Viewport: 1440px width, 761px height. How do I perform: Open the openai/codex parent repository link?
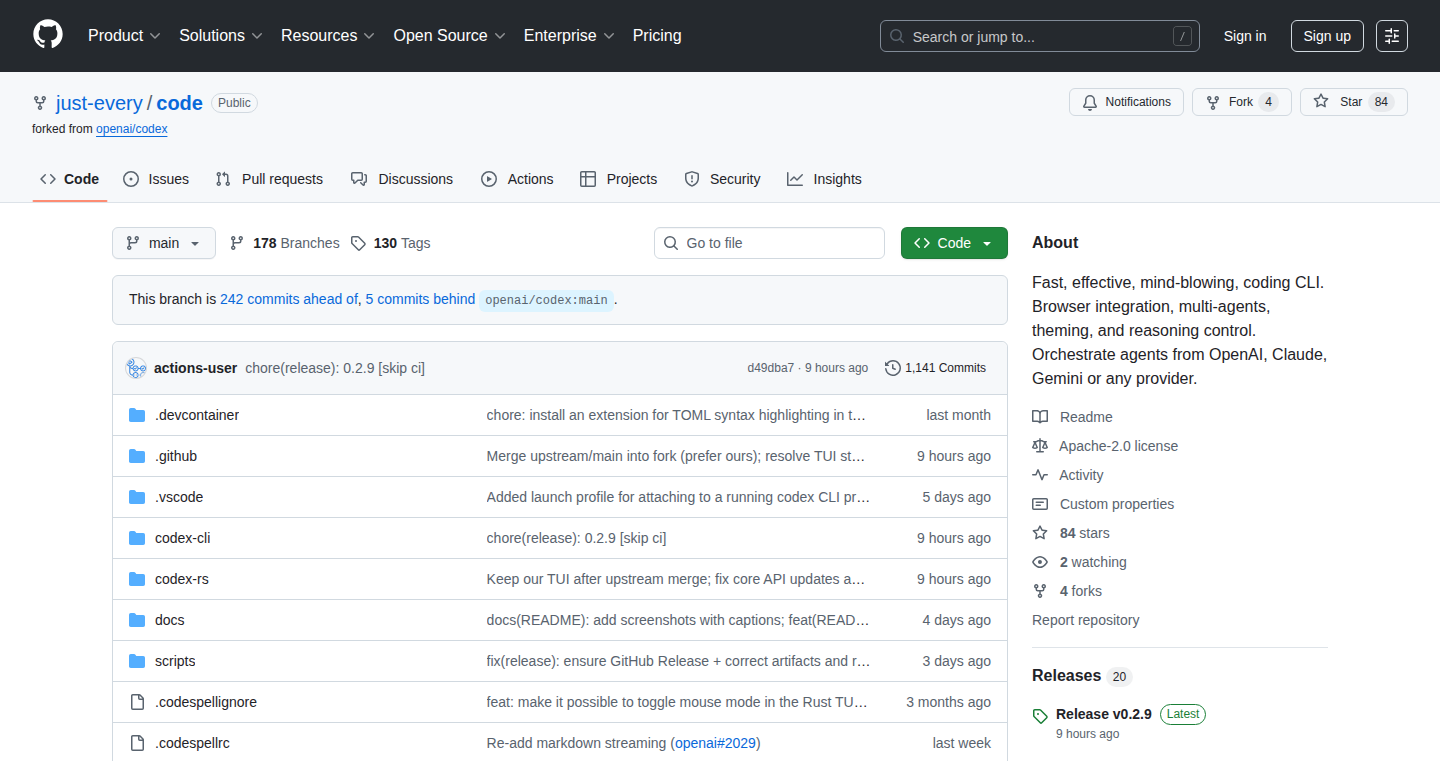[132, 129]
